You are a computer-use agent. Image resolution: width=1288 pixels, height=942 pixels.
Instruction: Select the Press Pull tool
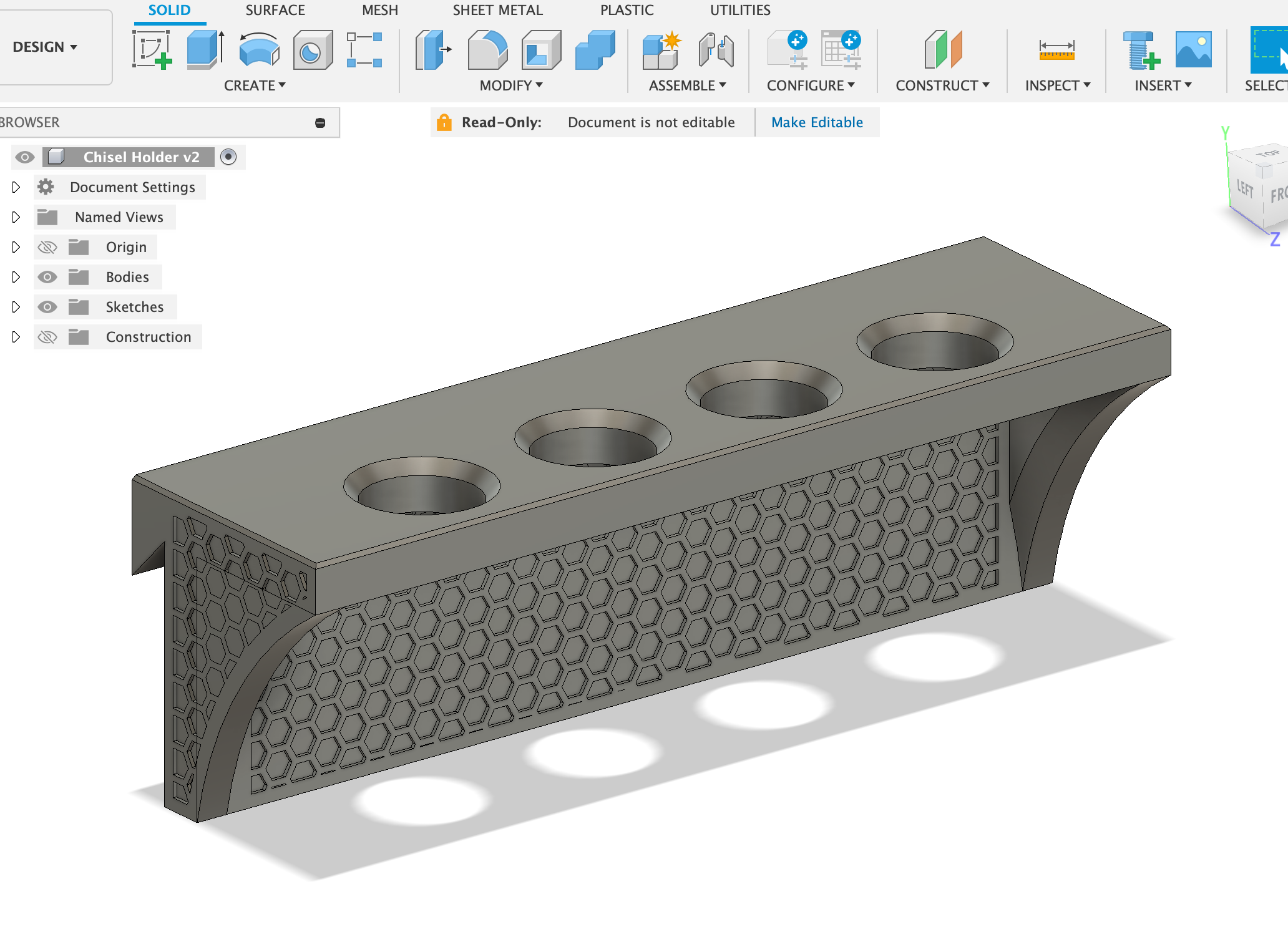pos(432,49)
